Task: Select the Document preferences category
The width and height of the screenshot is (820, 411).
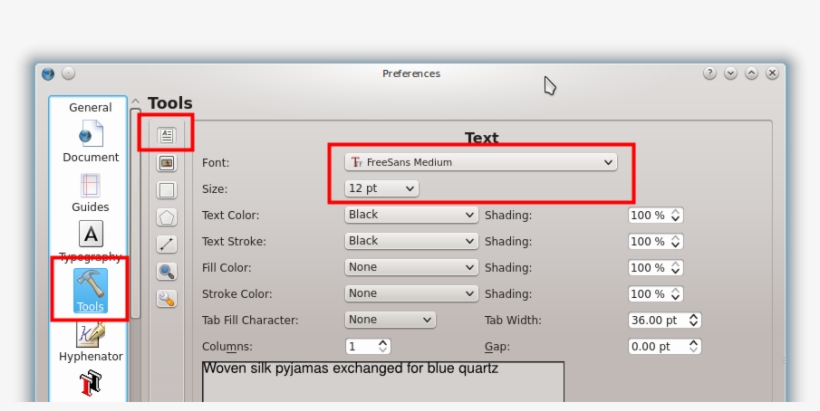Action: pos(90,142)
